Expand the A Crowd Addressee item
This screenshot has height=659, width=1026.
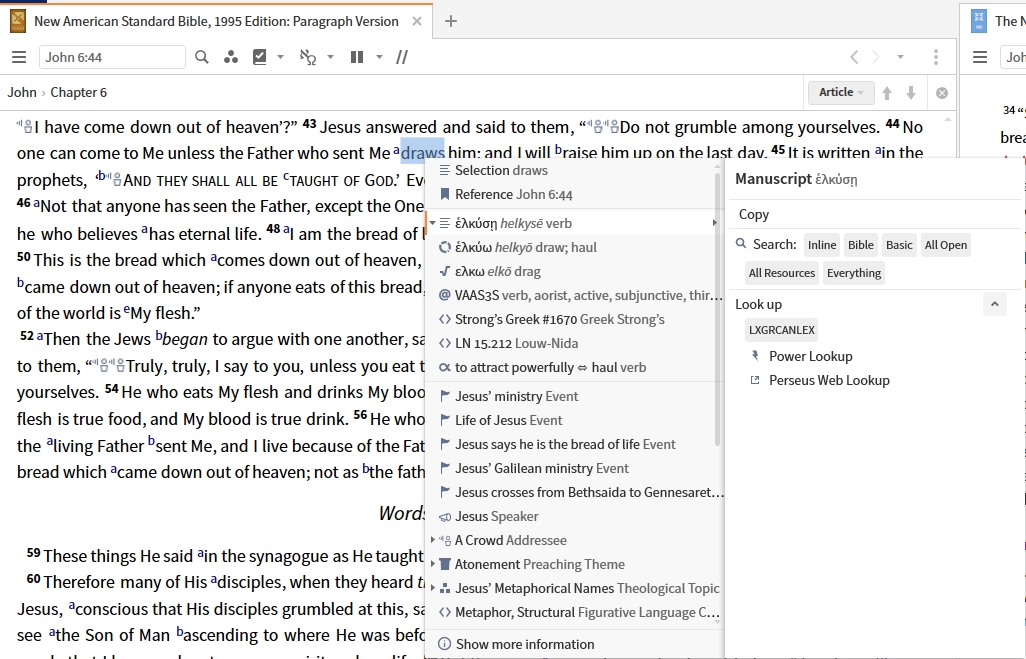pyautogui.click(x=433, y=540)
